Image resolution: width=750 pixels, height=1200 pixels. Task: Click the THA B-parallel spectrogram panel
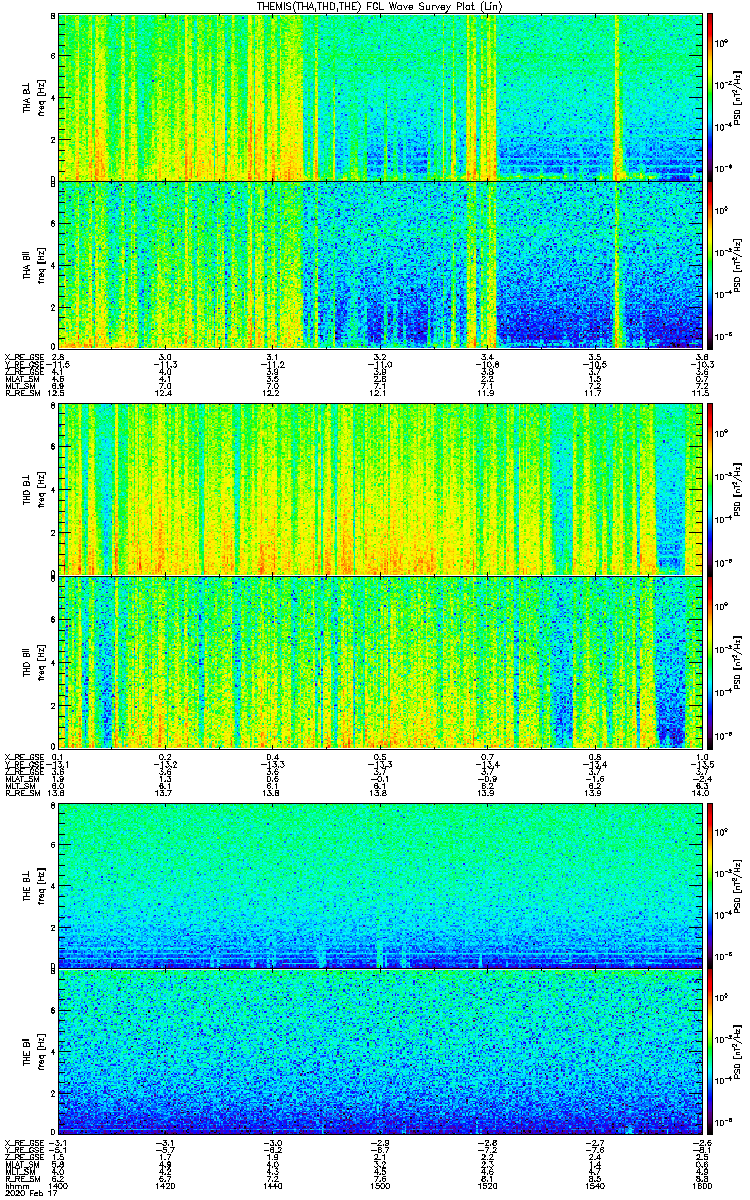(x=380, y=264)
